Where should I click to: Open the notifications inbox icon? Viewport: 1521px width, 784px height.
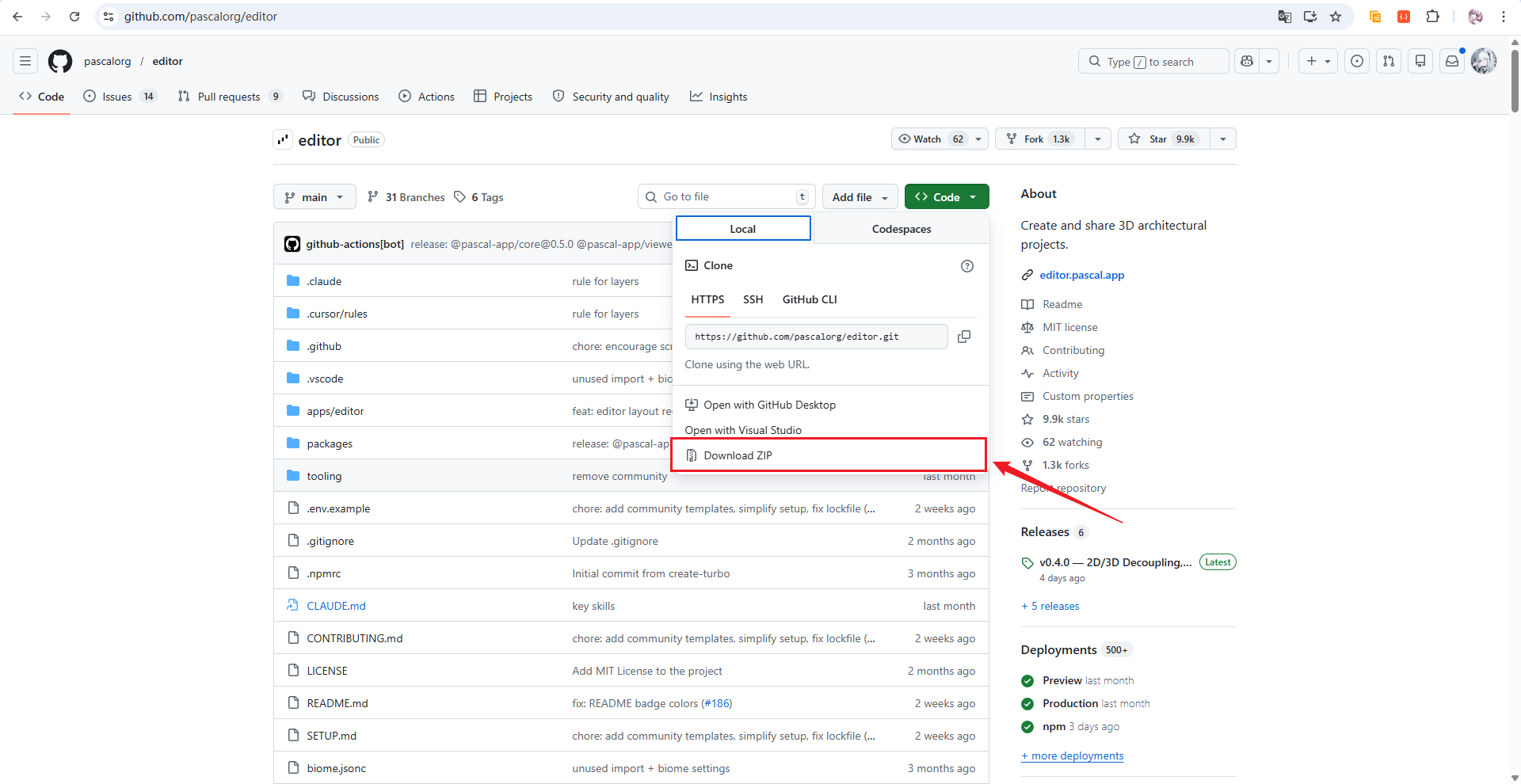pos(1451,61)
